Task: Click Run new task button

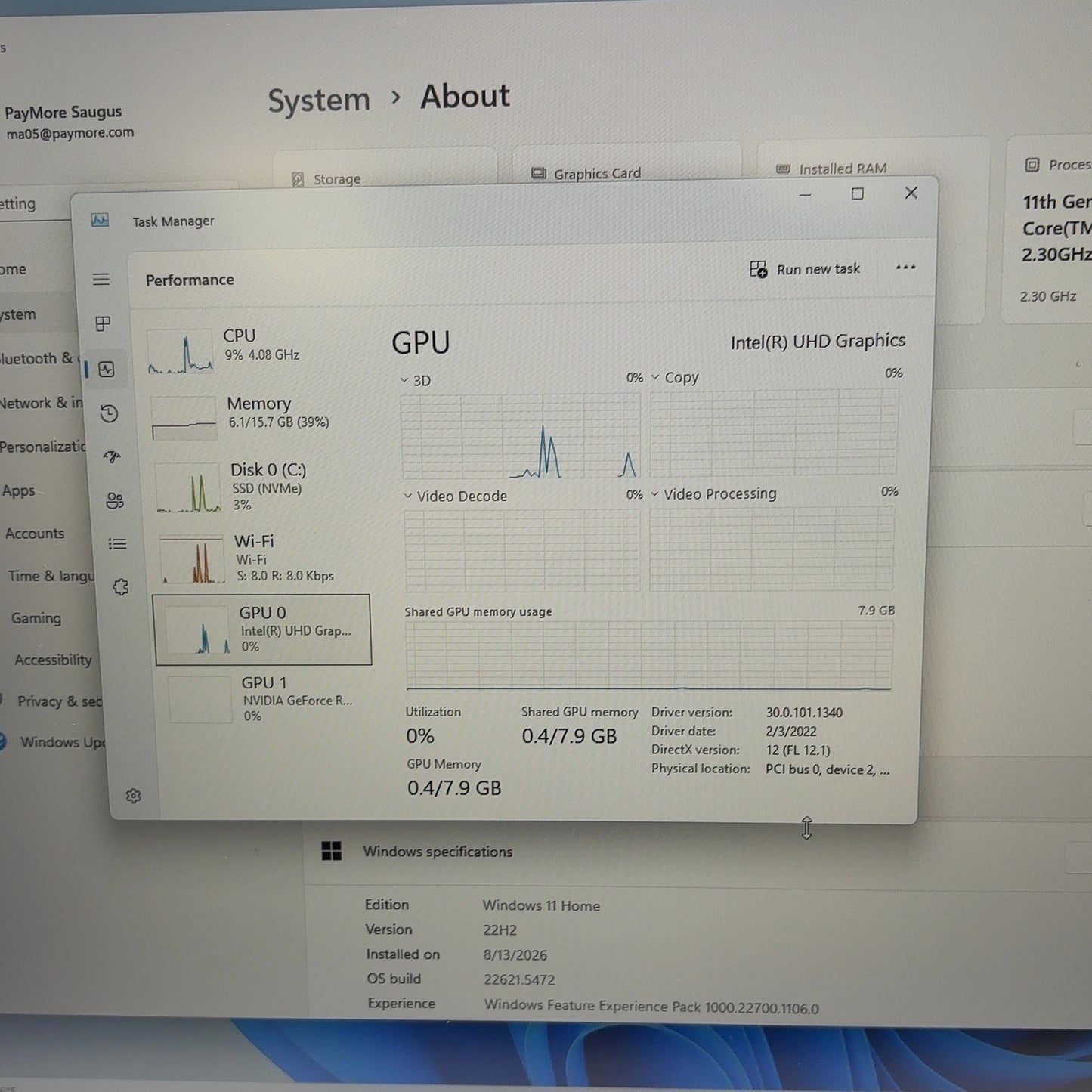Action: 805,269
